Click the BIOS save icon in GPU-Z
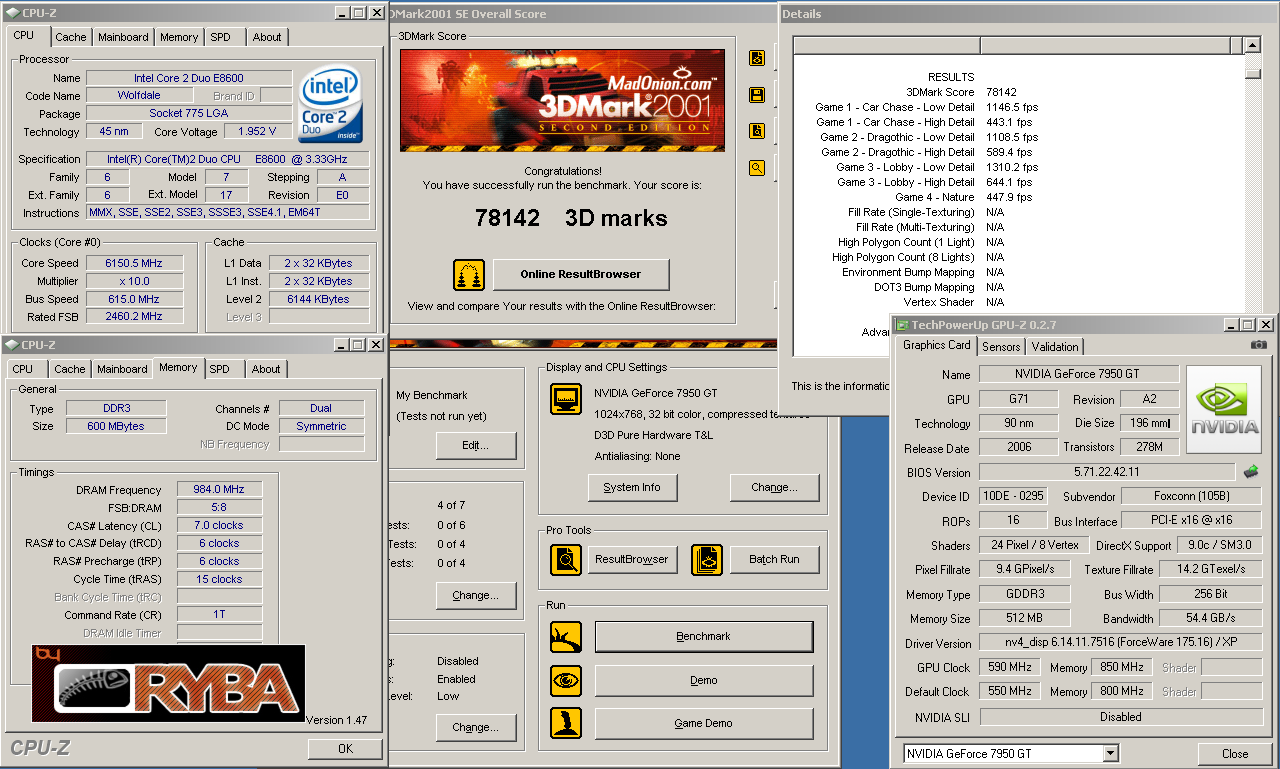Screen dimensions: 1280x769 pyautogui.click(x=1251, y=471)
